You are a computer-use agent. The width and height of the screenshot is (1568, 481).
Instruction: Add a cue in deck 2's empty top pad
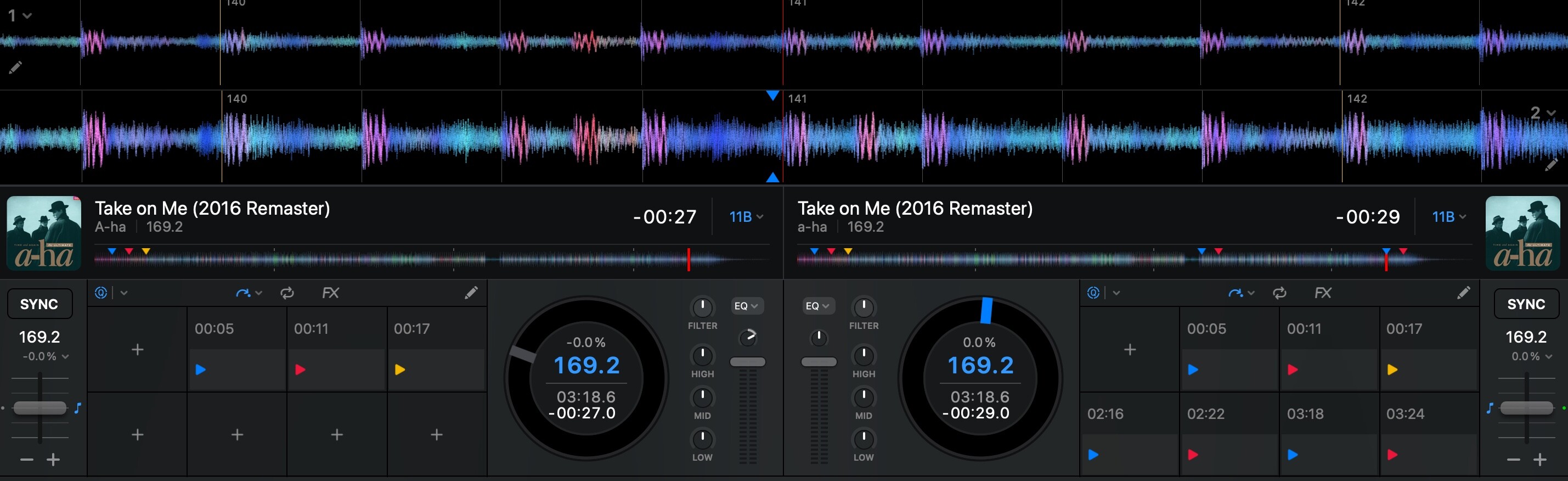pos(1130,349)
